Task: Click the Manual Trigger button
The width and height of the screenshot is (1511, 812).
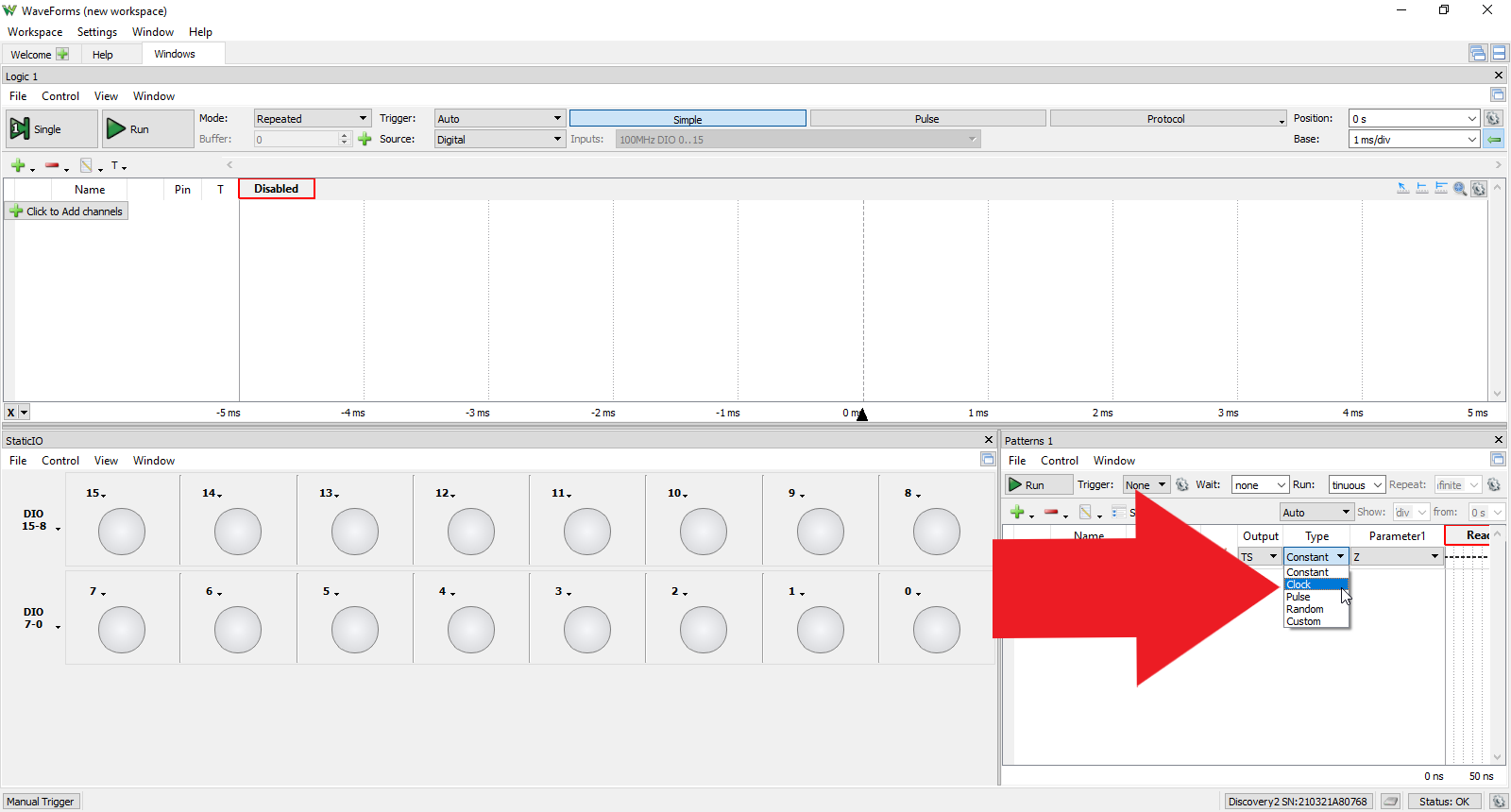Action: tap(41, 802)
